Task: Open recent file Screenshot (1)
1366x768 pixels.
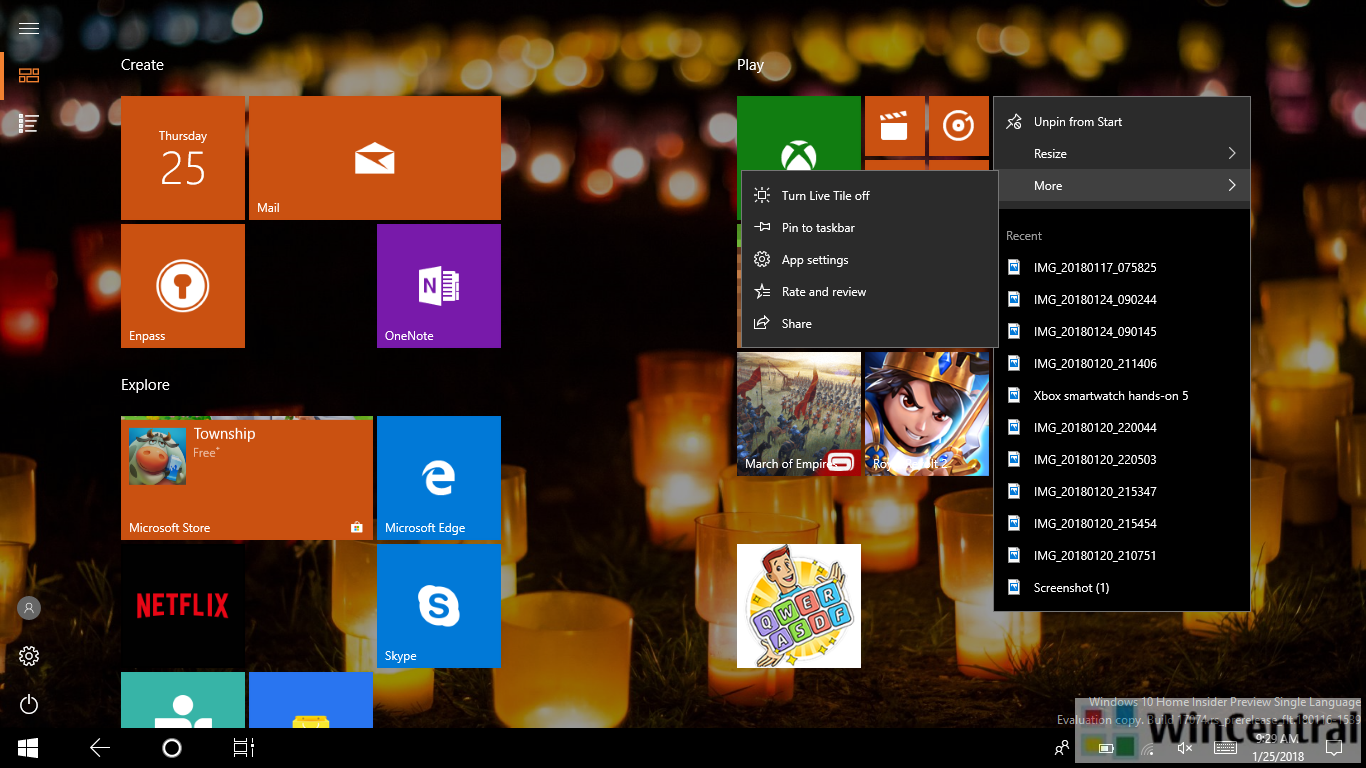Action: coord(1122,588)
